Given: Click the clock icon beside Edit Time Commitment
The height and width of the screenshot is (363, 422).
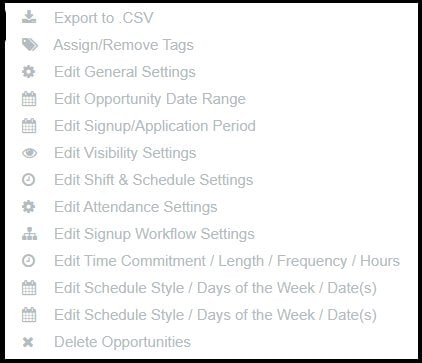Looking at the screenshot, I should 28,261.
